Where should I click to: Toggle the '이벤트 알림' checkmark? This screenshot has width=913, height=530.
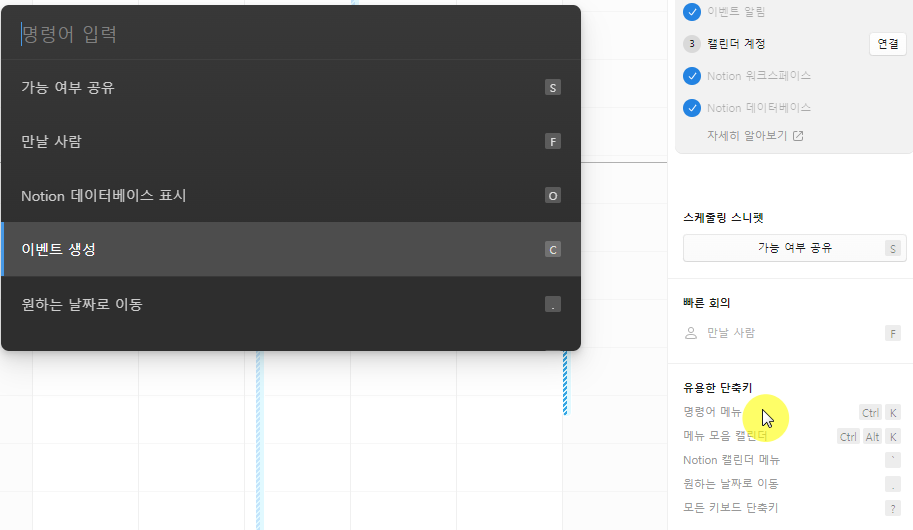pos(692,12)
